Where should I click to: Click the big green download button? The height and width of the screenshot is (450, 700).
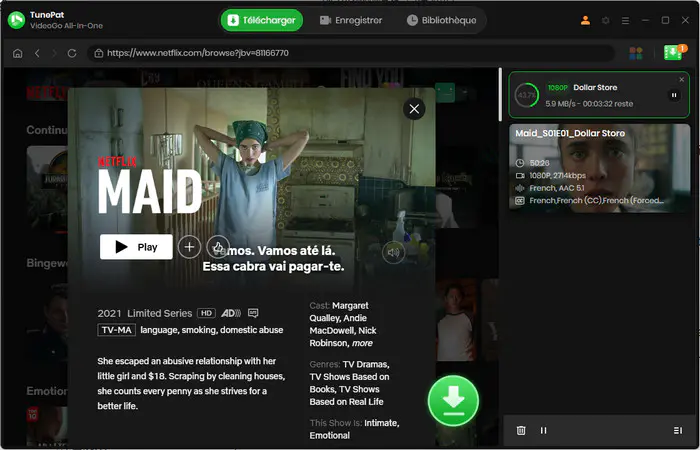453,400
